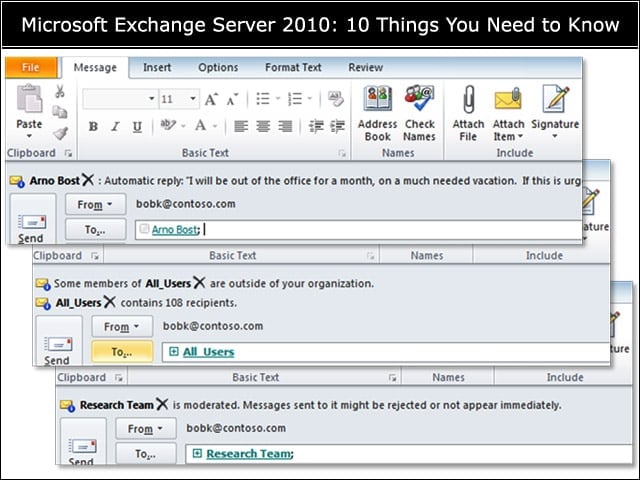Open highlight color dropdown arrow
This screenshot has height=480, width=640.
(183, 126)
